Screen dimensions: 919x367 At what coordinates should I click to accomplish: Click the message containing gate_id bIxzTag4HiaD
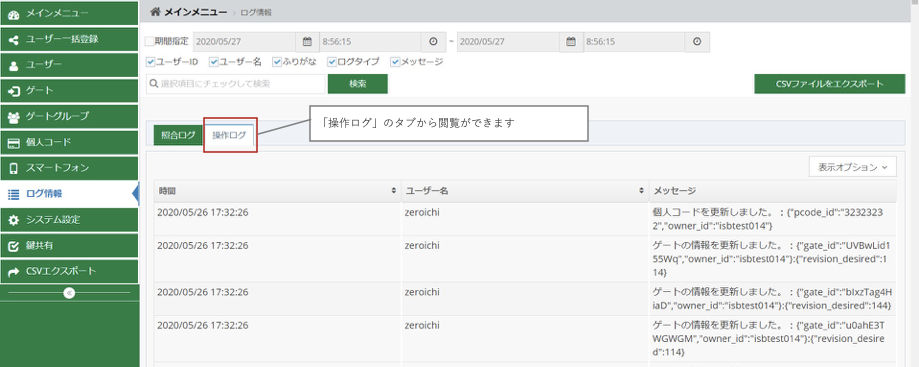[772, 299]
